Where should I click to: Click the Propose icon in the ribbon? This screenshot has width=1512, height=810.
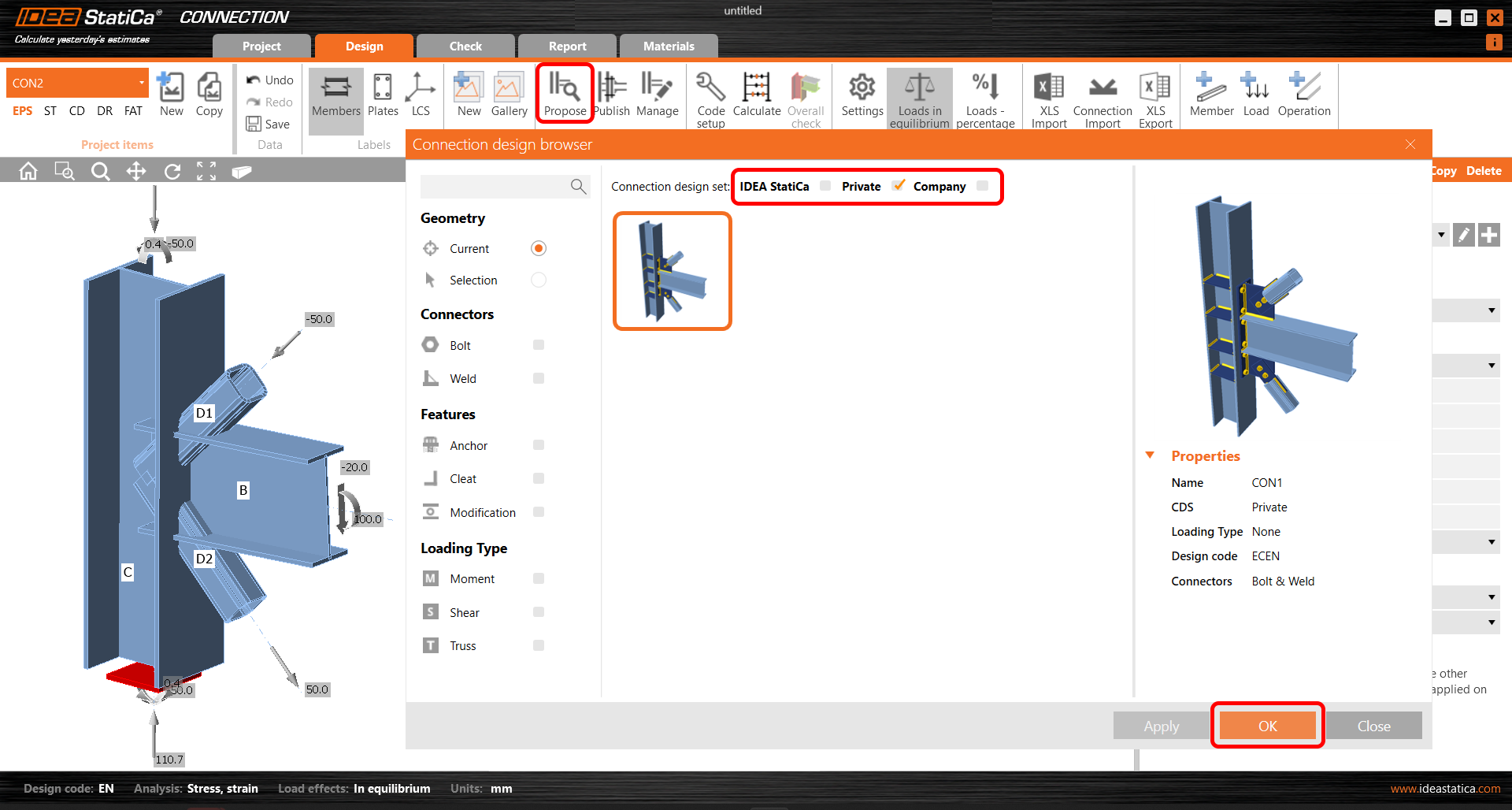coord(565,94)
